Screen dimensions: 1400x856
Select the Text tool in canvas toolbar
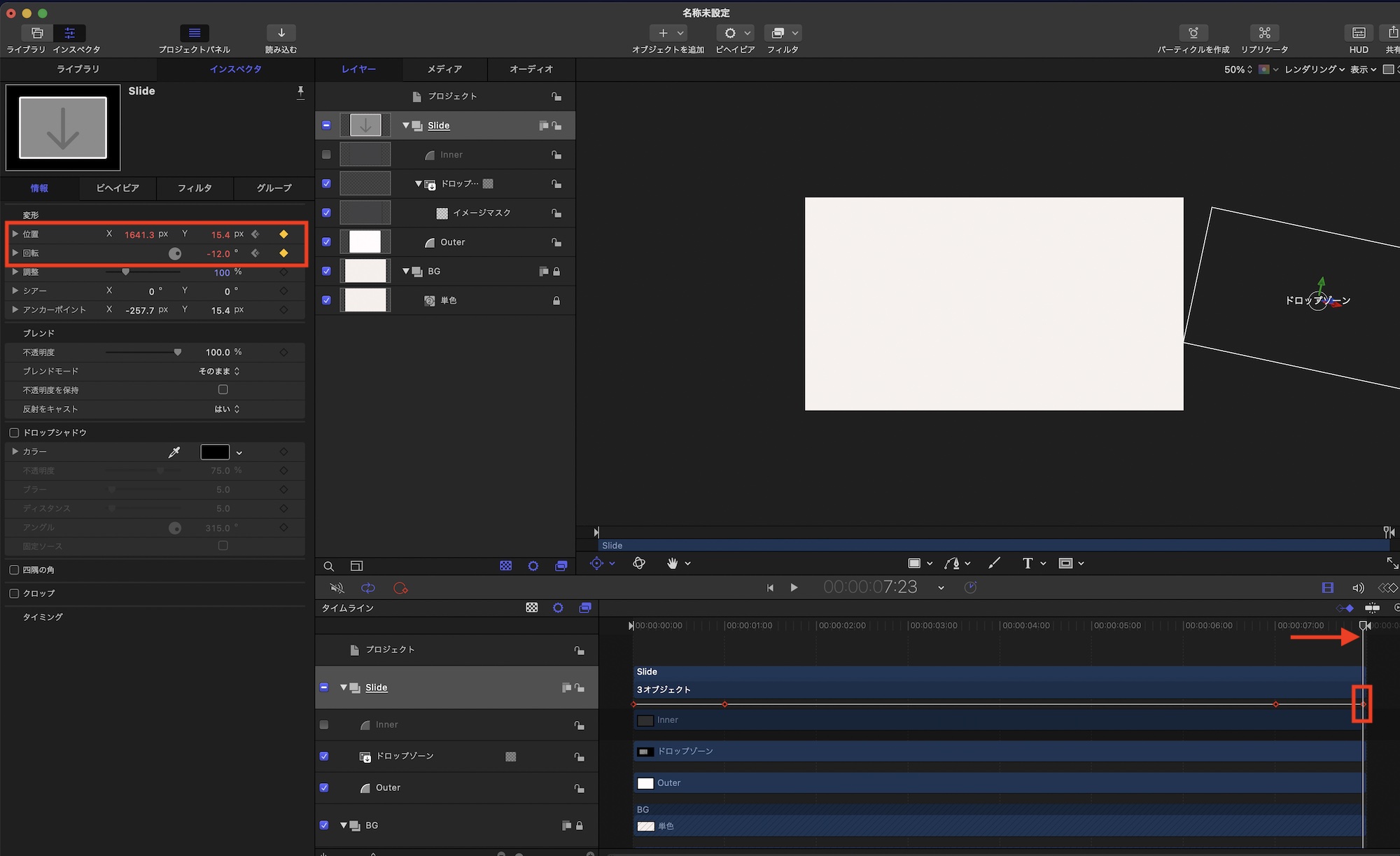coord(1027,563)
